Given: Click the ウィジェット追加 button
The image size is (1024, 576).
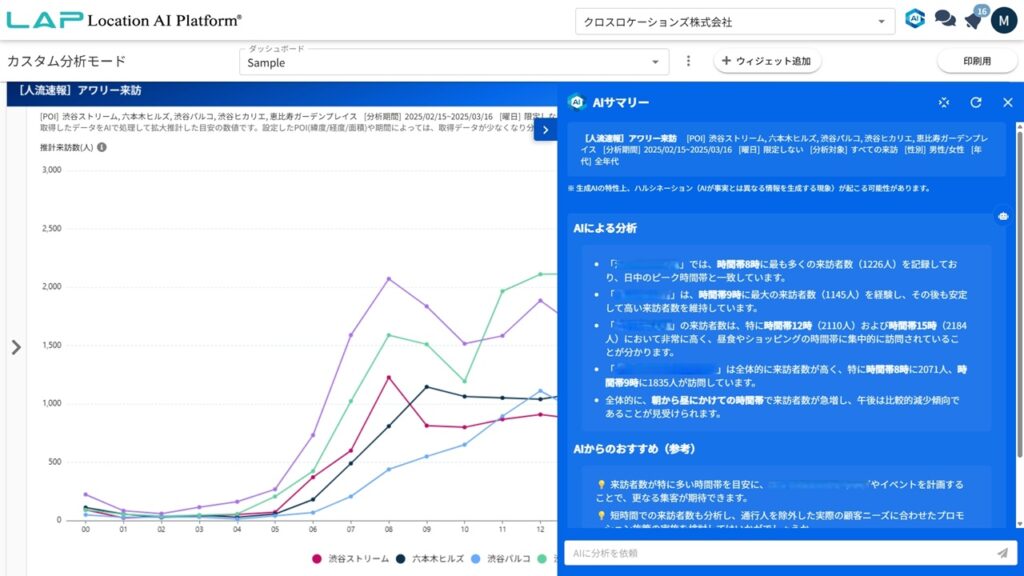Looking at the screenshot, I should [x=767, y=61].
